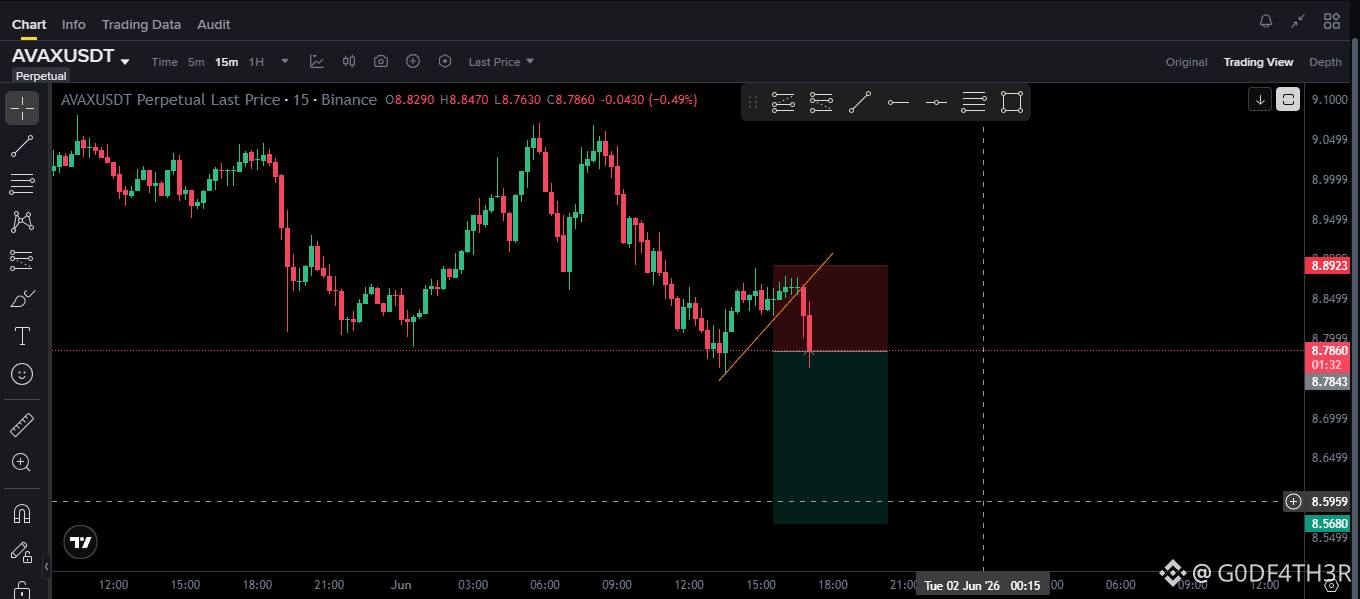The height and width of the screenshot is (599, 1360).
Task: Open candlestick chart type selector
Action: point(349,62)
